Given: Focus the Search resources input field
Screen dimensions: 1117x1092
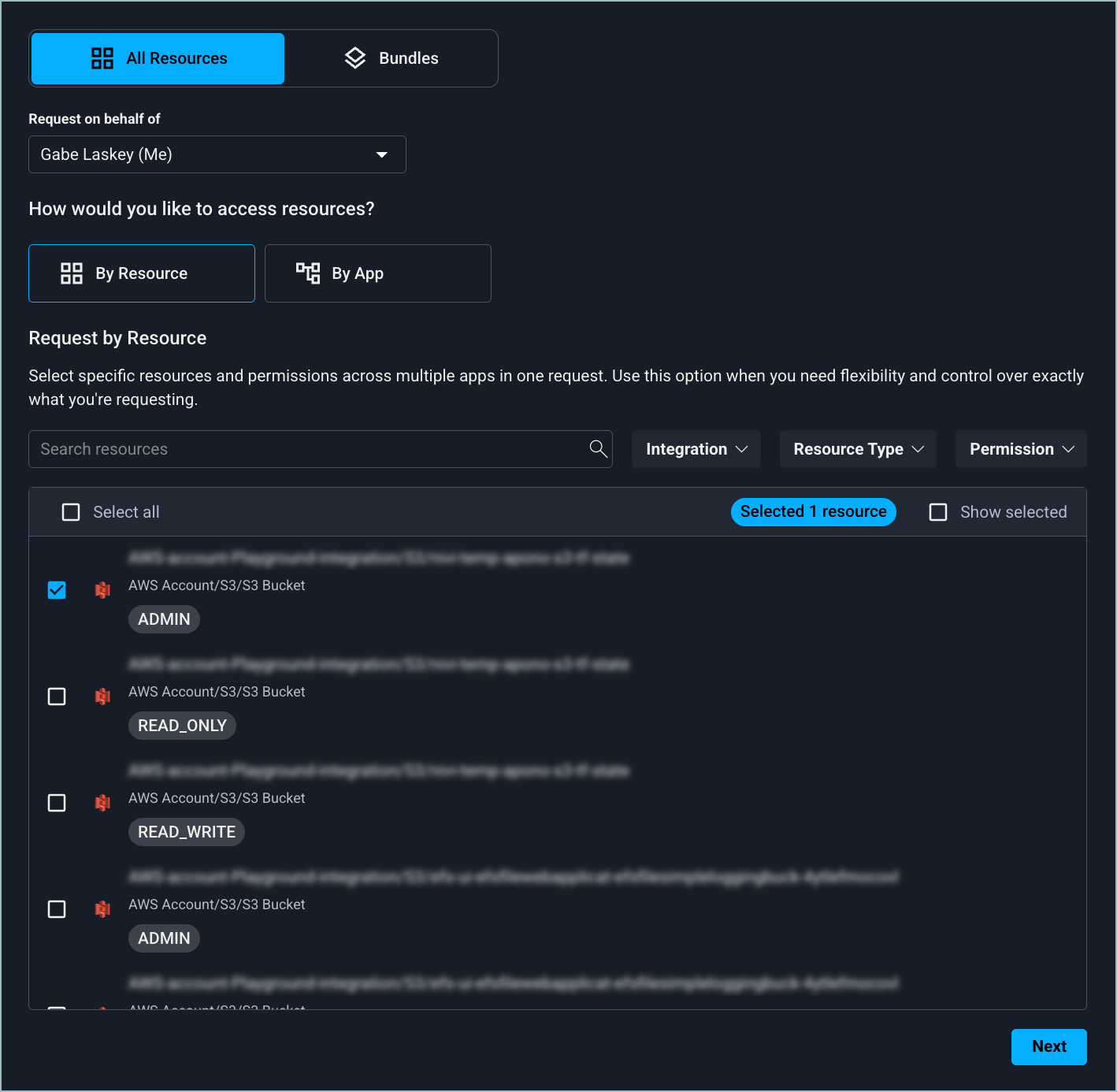Looking at the screenshot, I should [x=307, y=449].
